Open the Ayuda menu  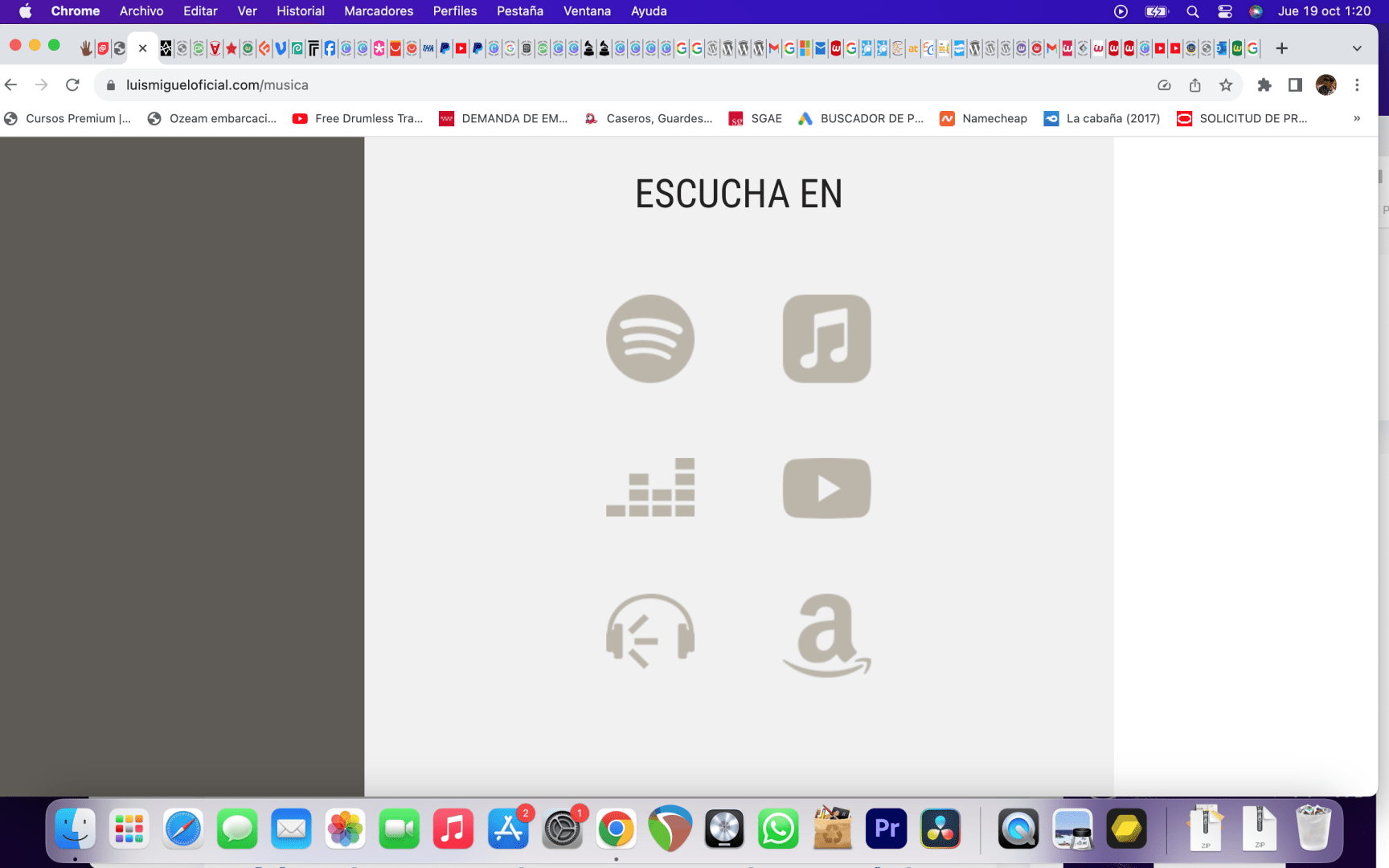click(649, 11)
